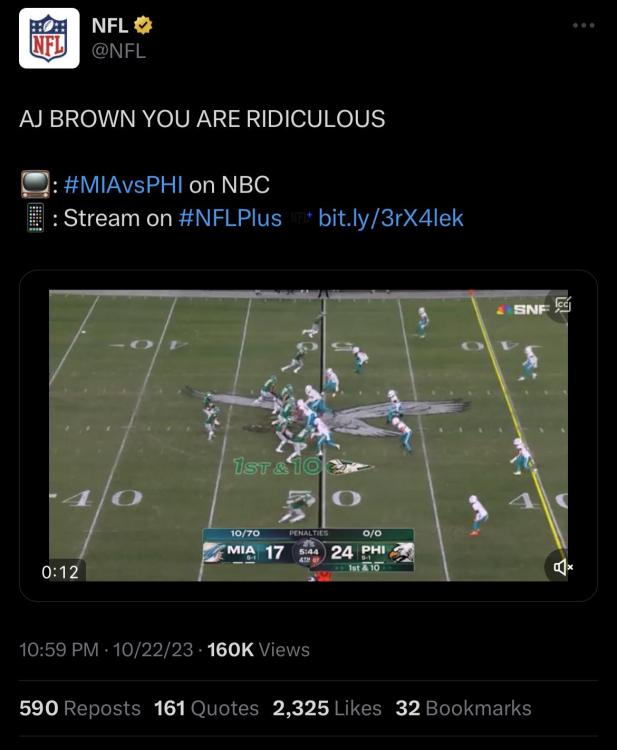Toggle closed captions on the video
Screen dimensions: 617x750
(563, 305)
